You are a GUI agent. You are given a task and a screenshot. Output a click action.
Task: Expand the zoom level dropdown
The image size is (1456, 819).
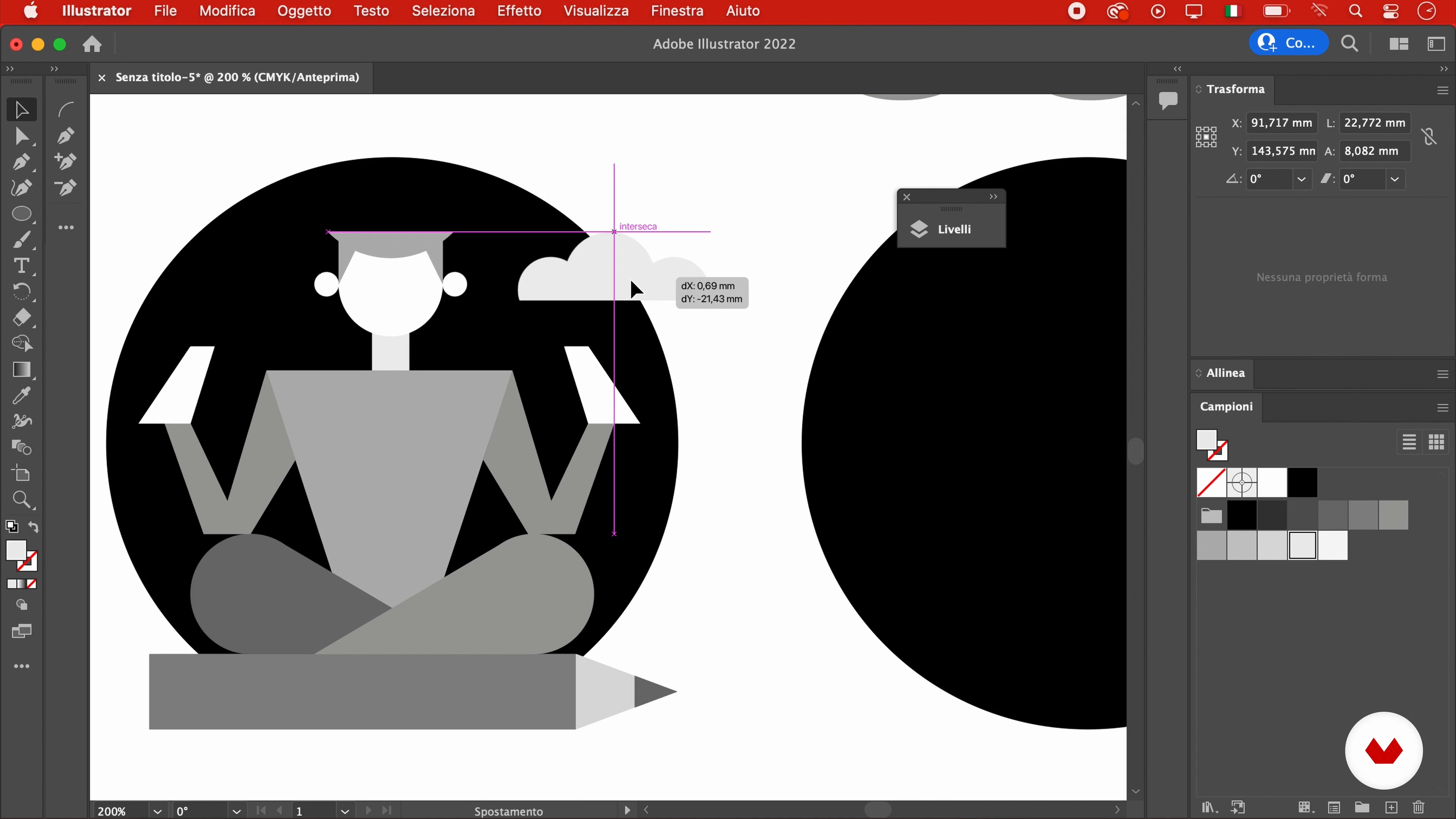[x=157, y=811]
